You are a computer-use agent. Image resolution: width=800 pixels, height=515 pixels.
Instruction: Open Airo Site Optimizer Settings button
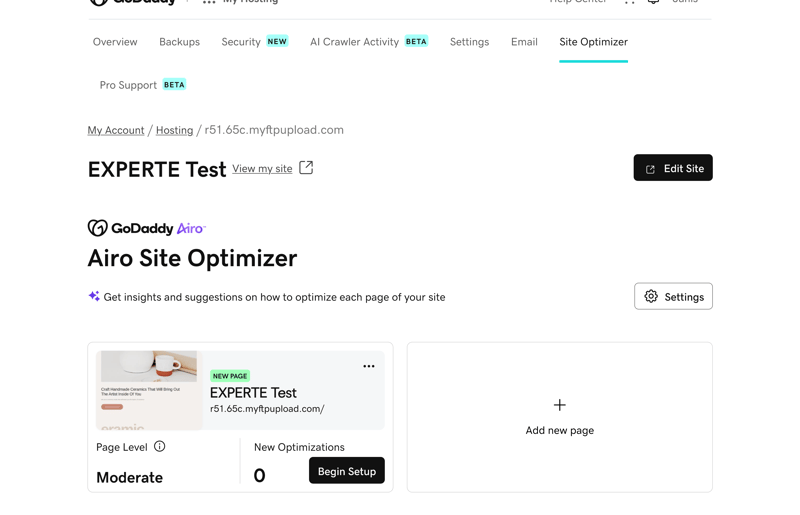673,297
